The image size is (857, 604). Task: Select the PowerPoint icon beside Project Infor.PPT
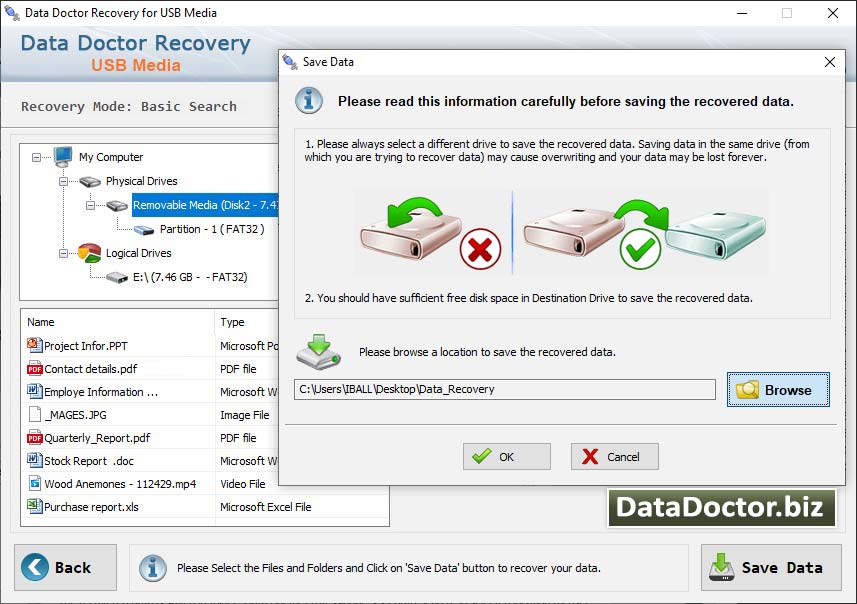[x=33, y=345]
